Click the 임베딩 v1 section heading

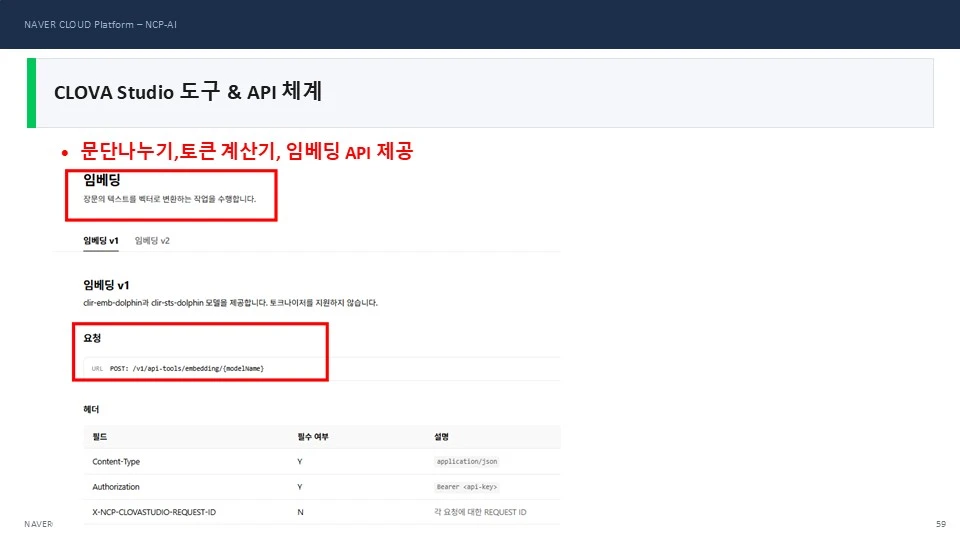click(107, 285)
